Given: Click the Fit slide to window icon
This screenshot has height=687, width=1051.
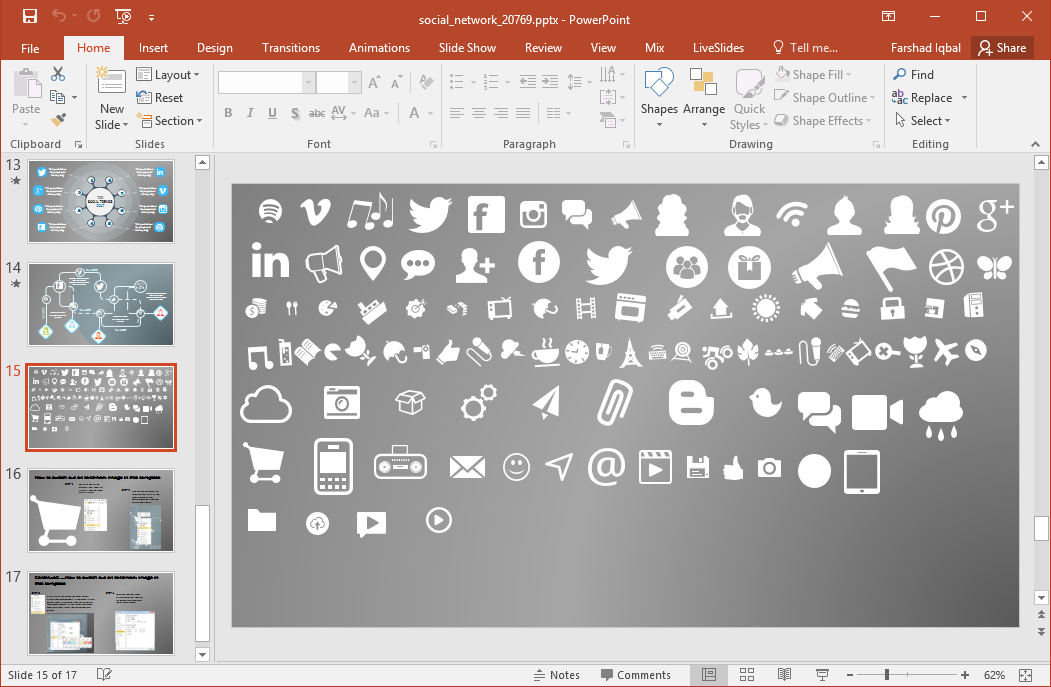Looking at the screenshot, I should [1025, 675].
